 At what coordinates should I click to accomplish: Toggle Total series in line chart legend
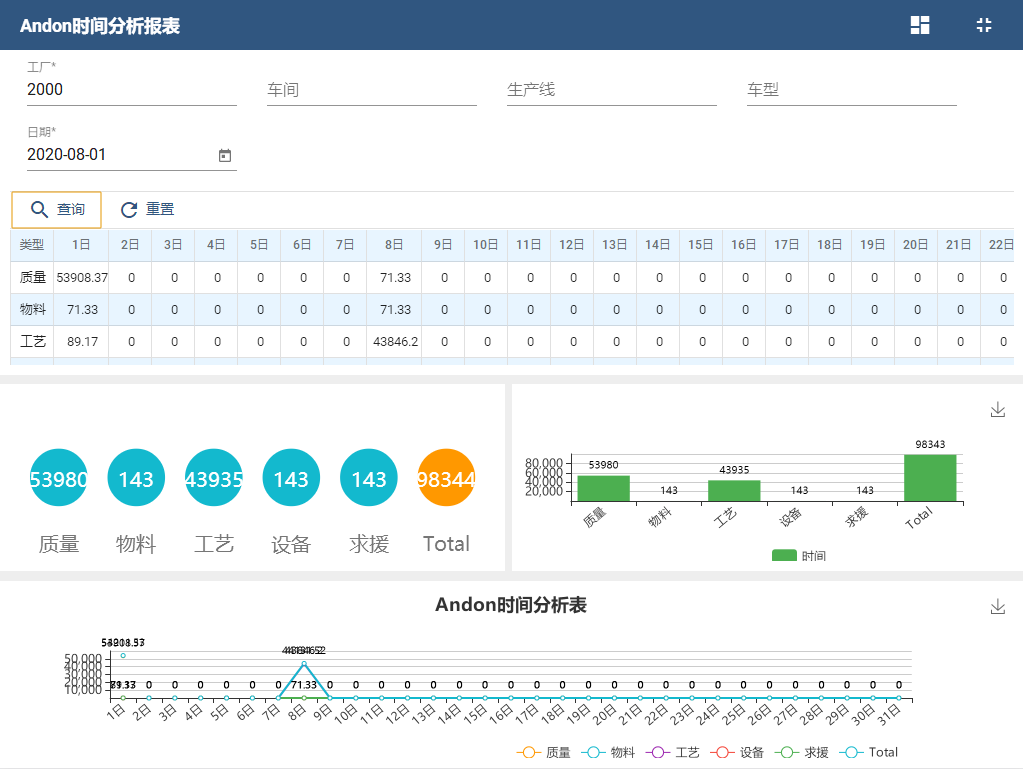click(869, 752)
